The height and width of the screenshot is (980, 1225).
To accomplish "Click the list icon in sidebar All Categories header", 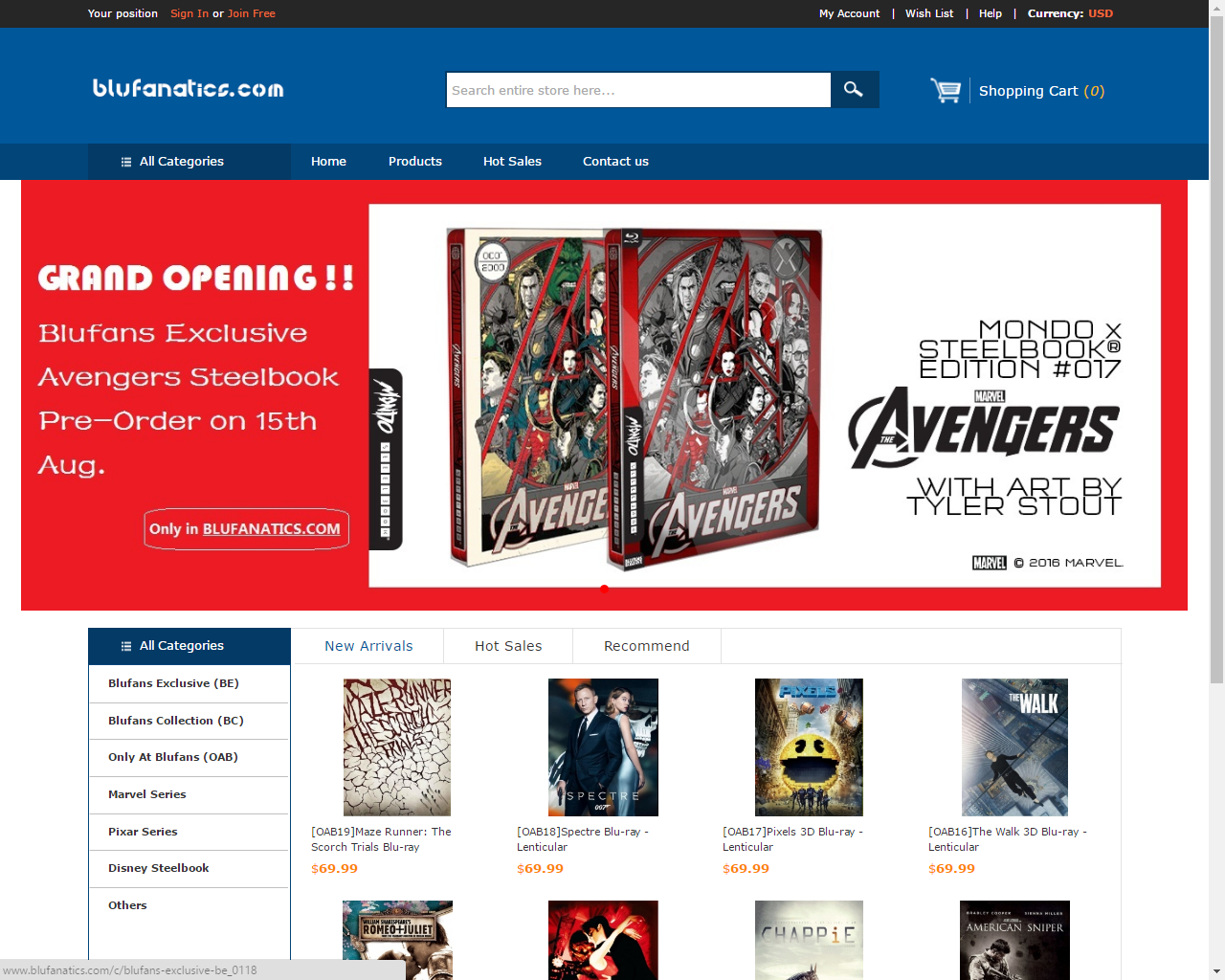I will coord(126,646).
